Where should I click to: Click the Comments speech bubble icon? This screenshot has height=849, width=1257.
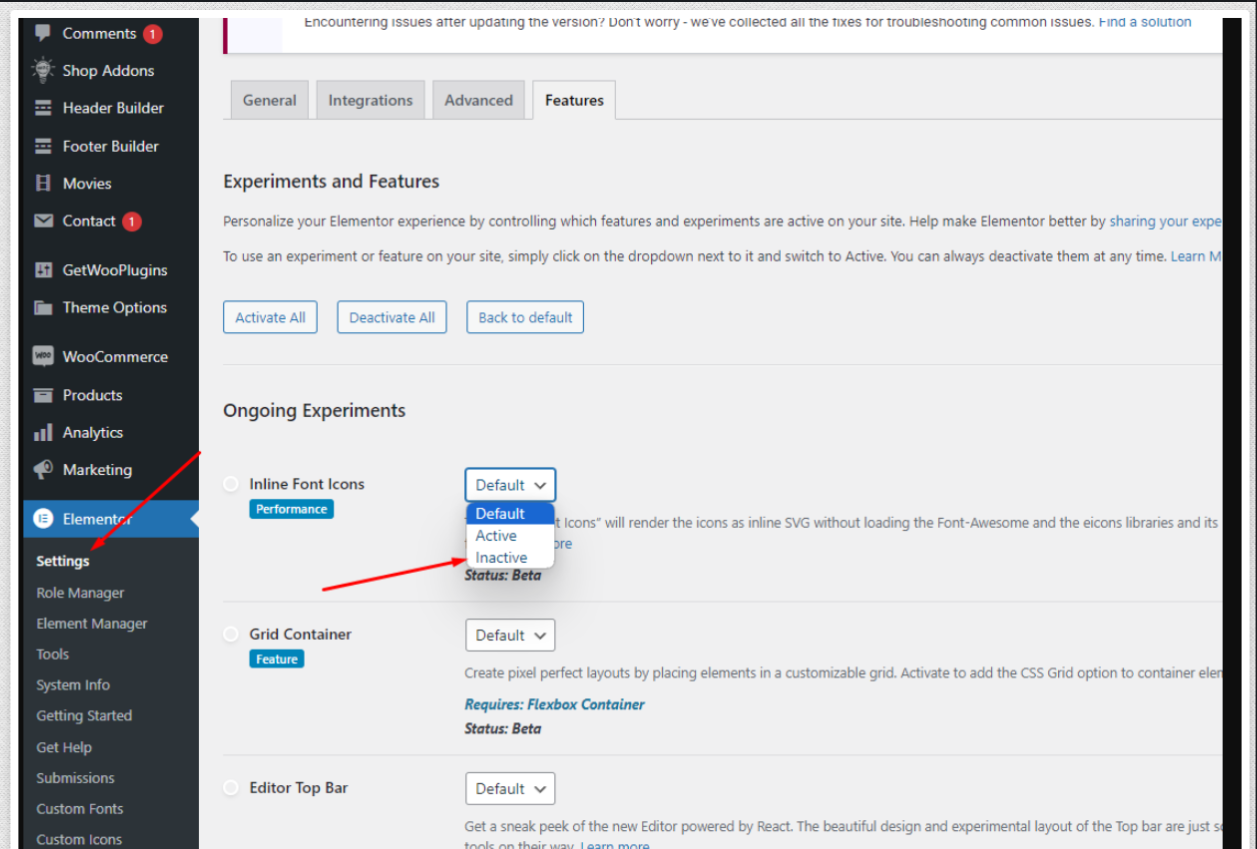[x=43, y=33]
